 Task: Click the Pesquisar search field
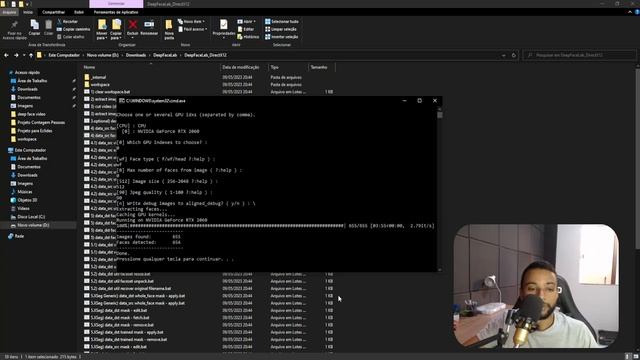pyautogui.click(x=580, y=55)
